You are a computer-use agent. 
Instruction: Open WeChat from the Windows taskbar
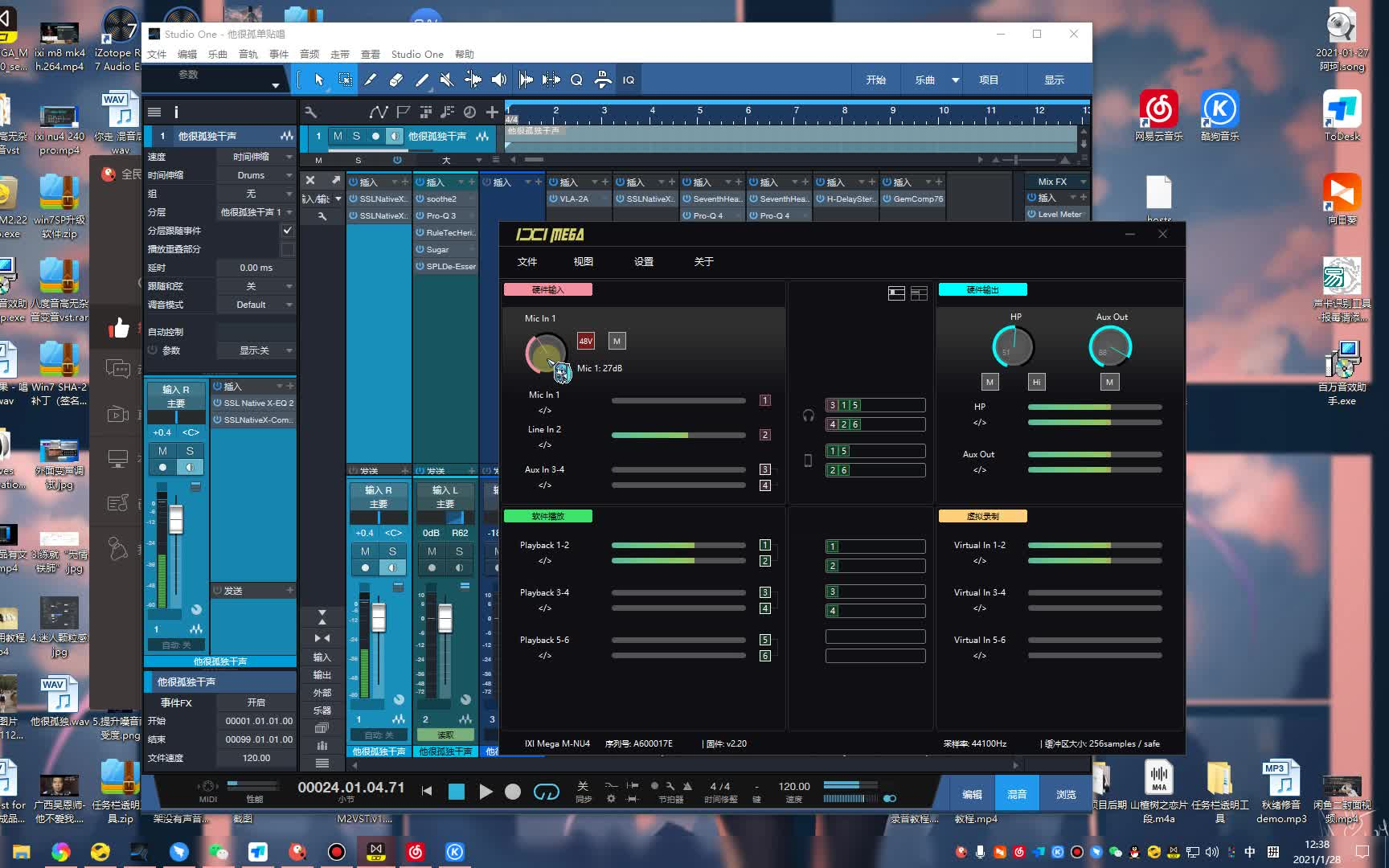(x=219, y=852)
